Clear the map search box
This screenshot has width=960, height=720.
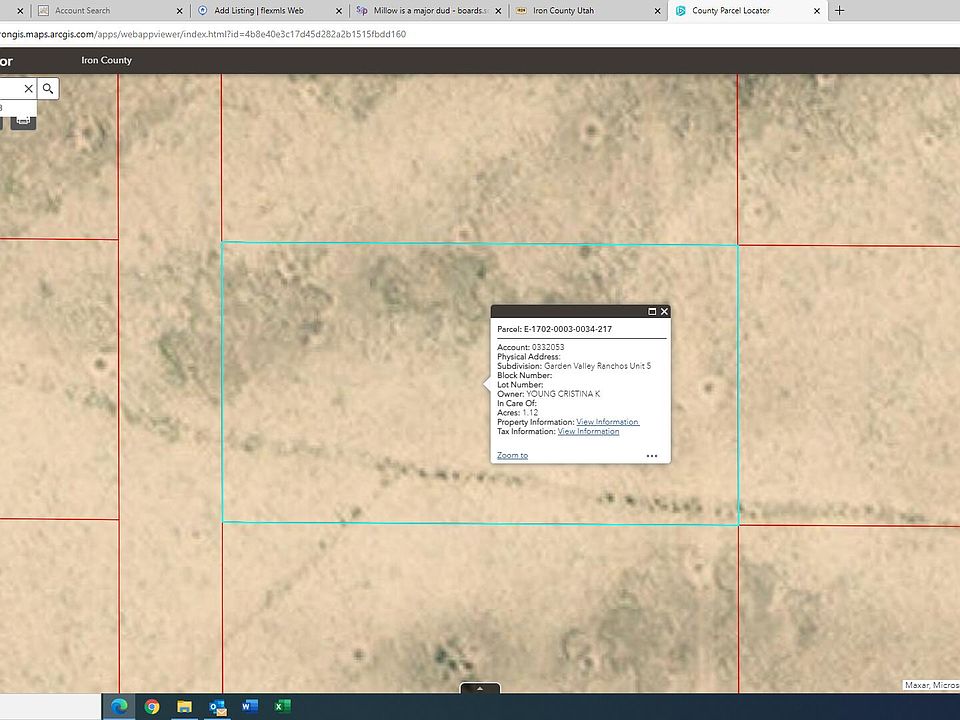coord(28,89)
